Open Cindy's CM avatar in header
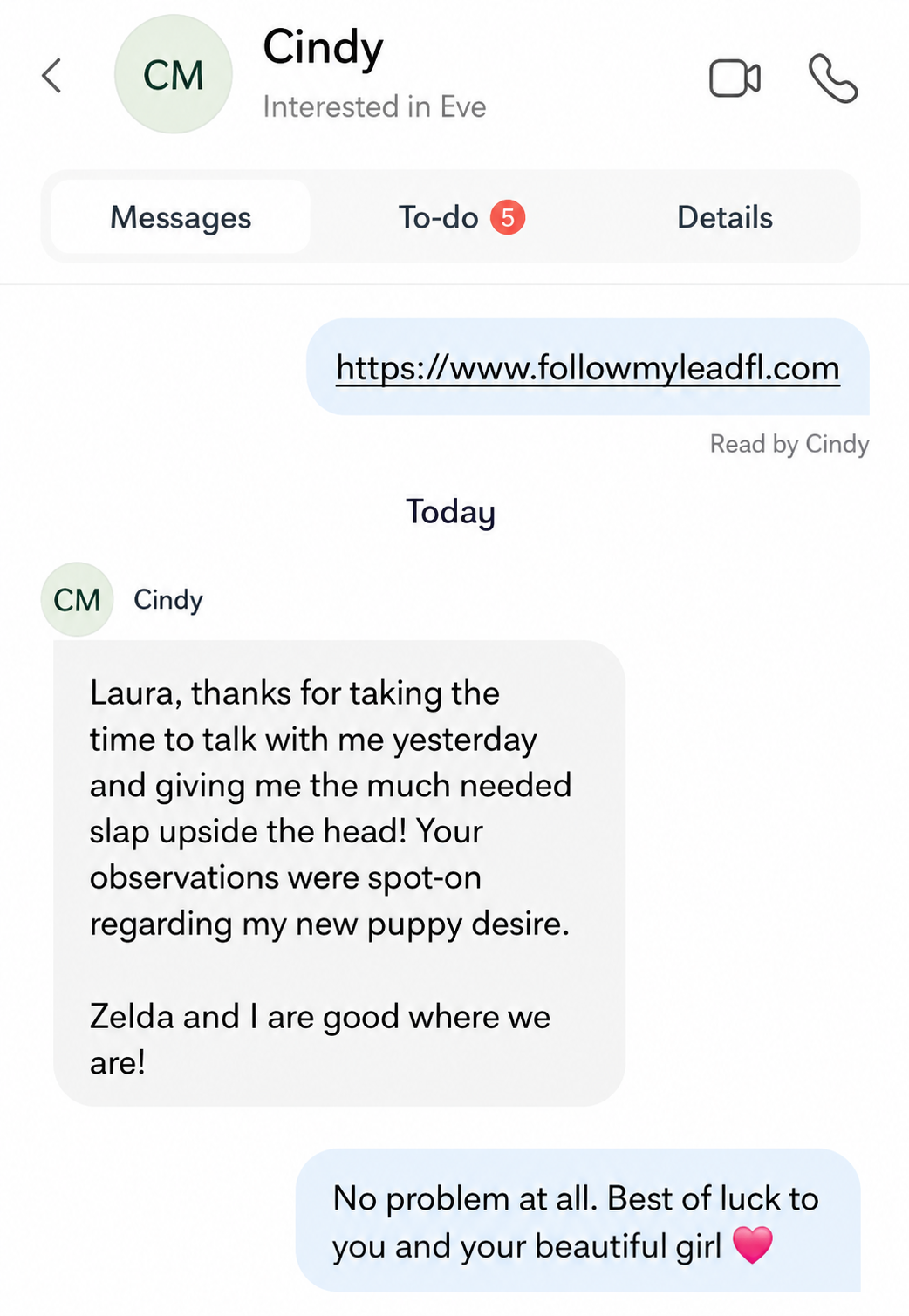909x1316 pixels. (x=174, y=74)
